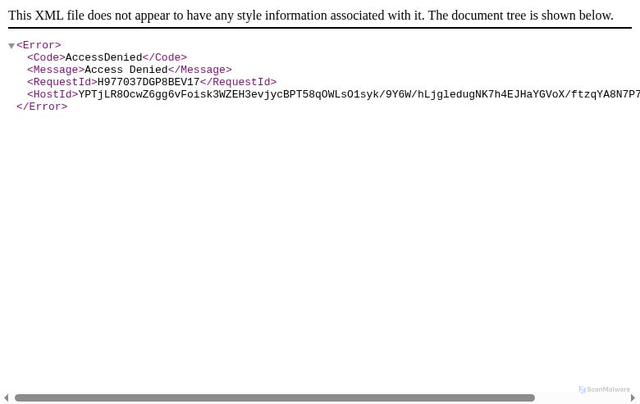
Task: Click the opening RequestId tag
Action: [x=62, y=82]
